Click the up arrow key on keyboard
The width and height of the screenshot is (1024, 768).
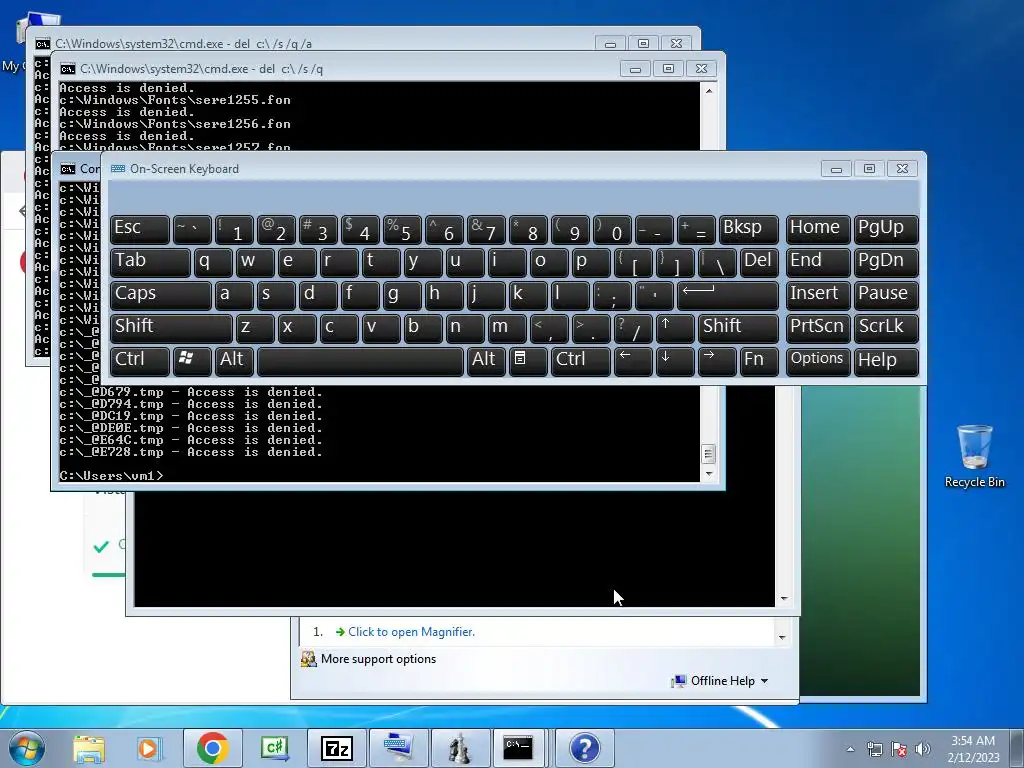coord(675,328)
